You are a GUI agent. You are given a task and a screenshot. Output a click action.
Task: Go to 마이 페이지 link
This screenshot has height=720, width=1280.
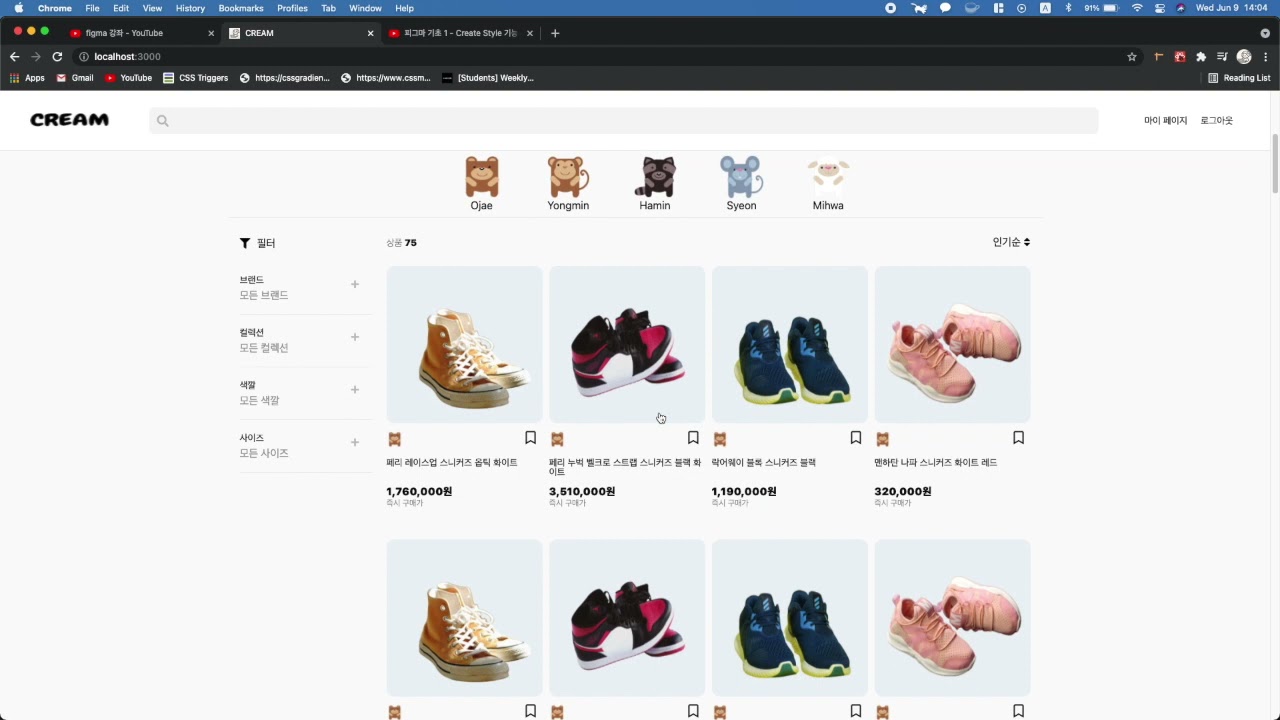coord(1165,120)
